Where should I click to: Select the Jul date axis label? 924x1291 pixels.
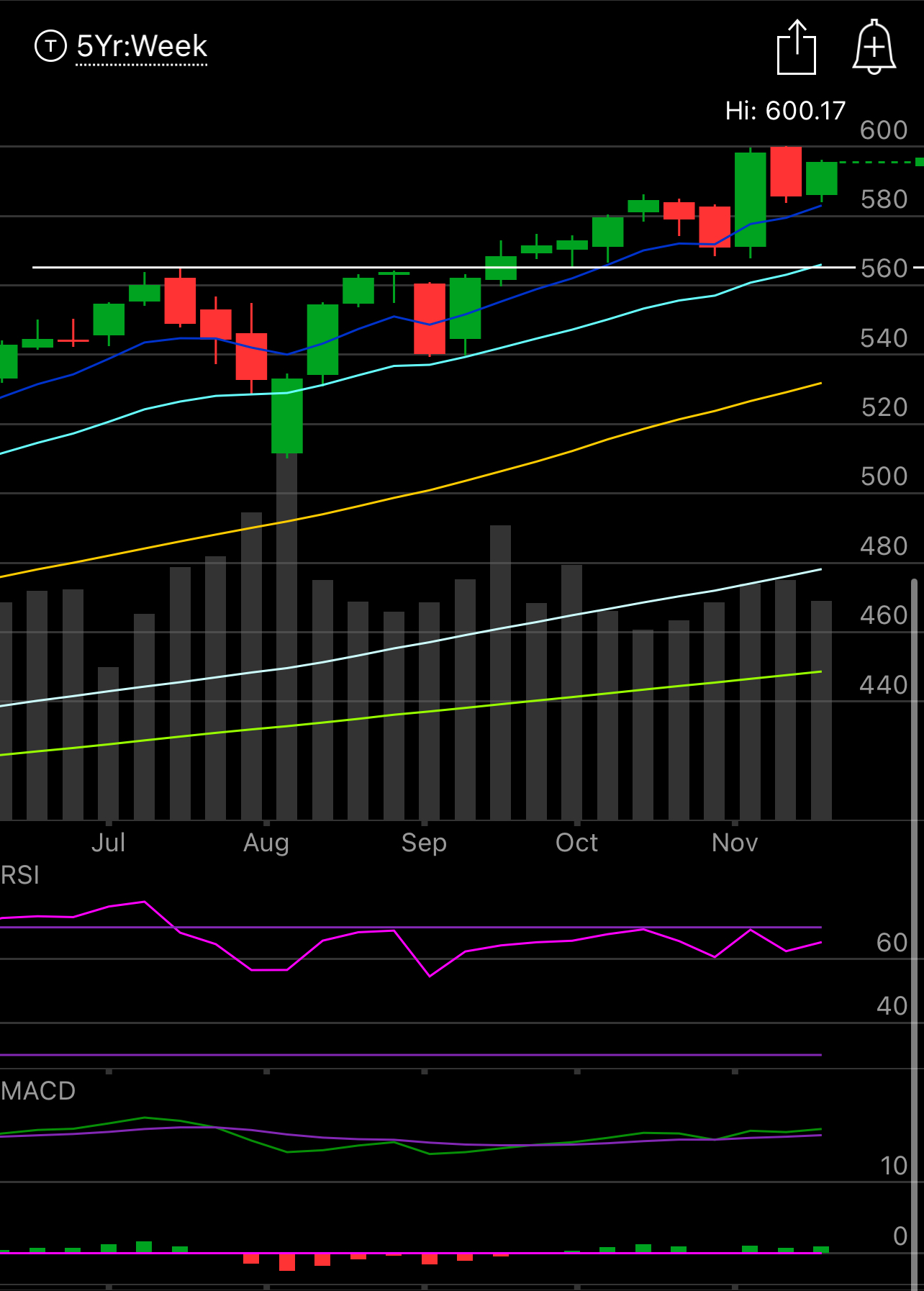coord(109,843)
